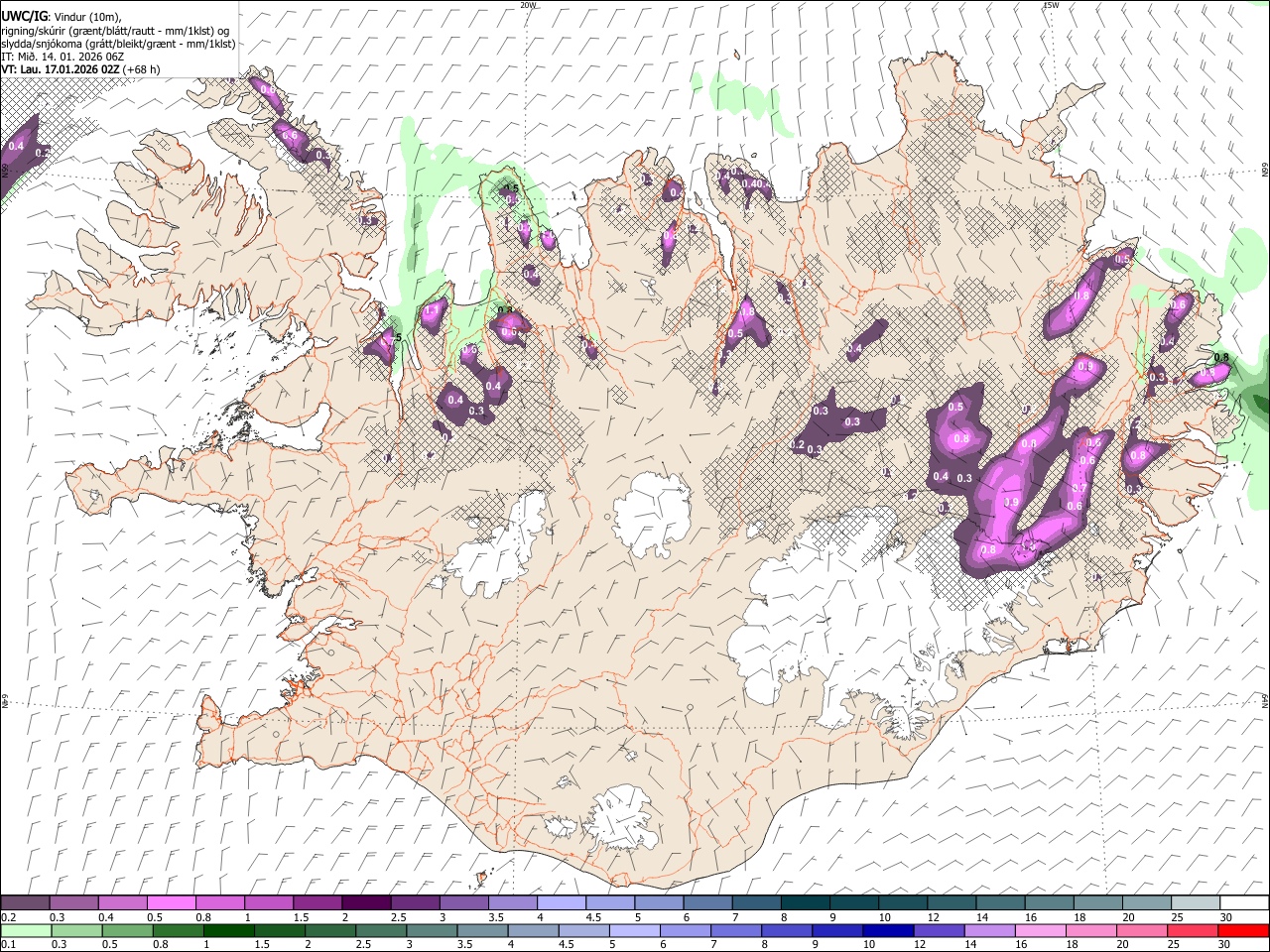The image size is (1270, 952).
Task: Click the 'VT: Lau. 17.01.2026 02Z (+68 h)' line
Action: 80,69
